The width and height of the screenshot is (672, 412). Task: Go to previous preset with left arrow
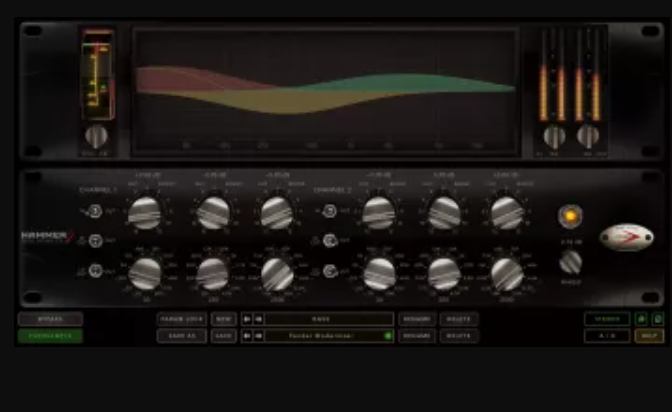[x=247, y=336]
